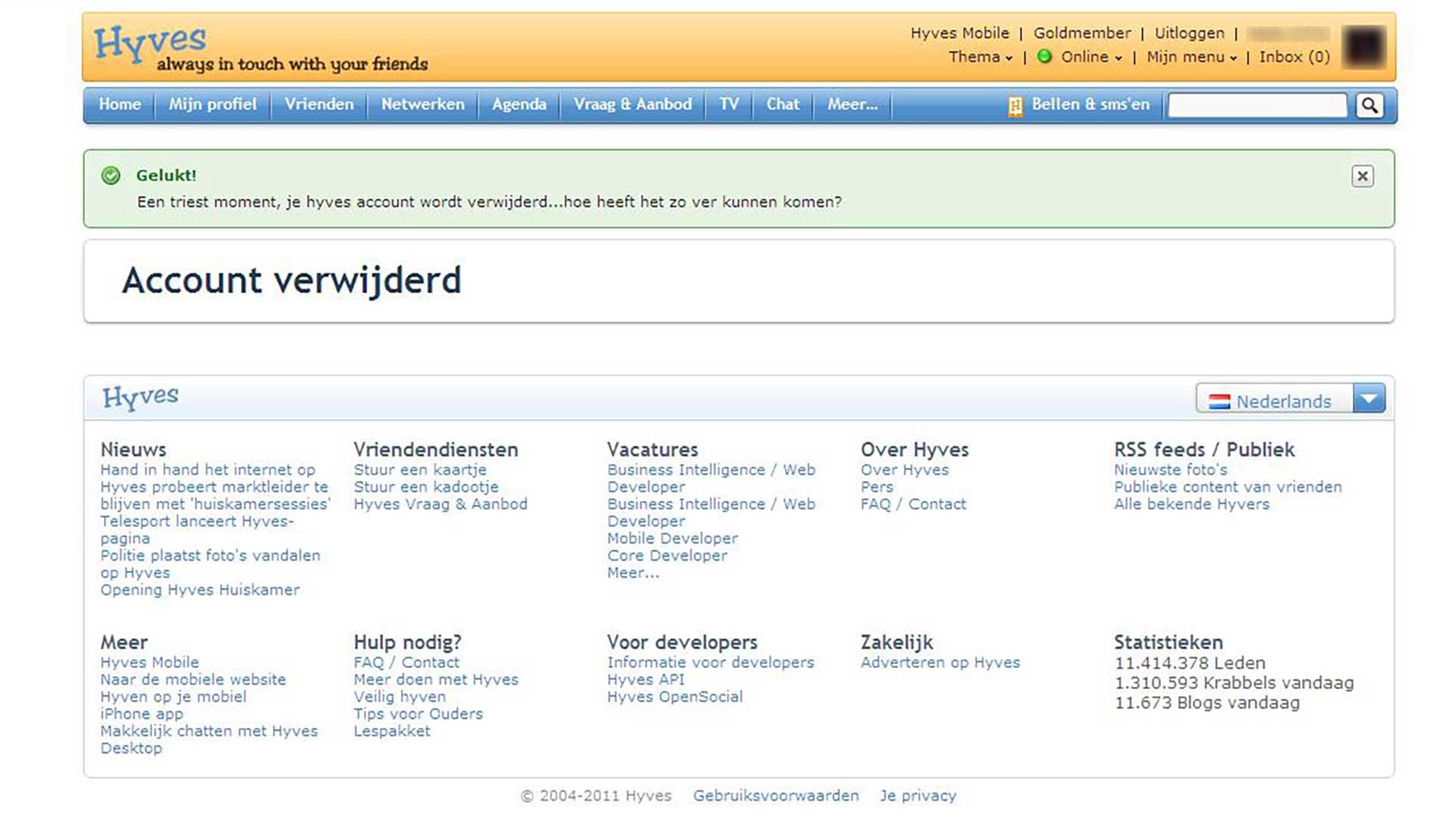Click the green Online status indicator
This screenshot has height=818, width=1456.
1044,57
